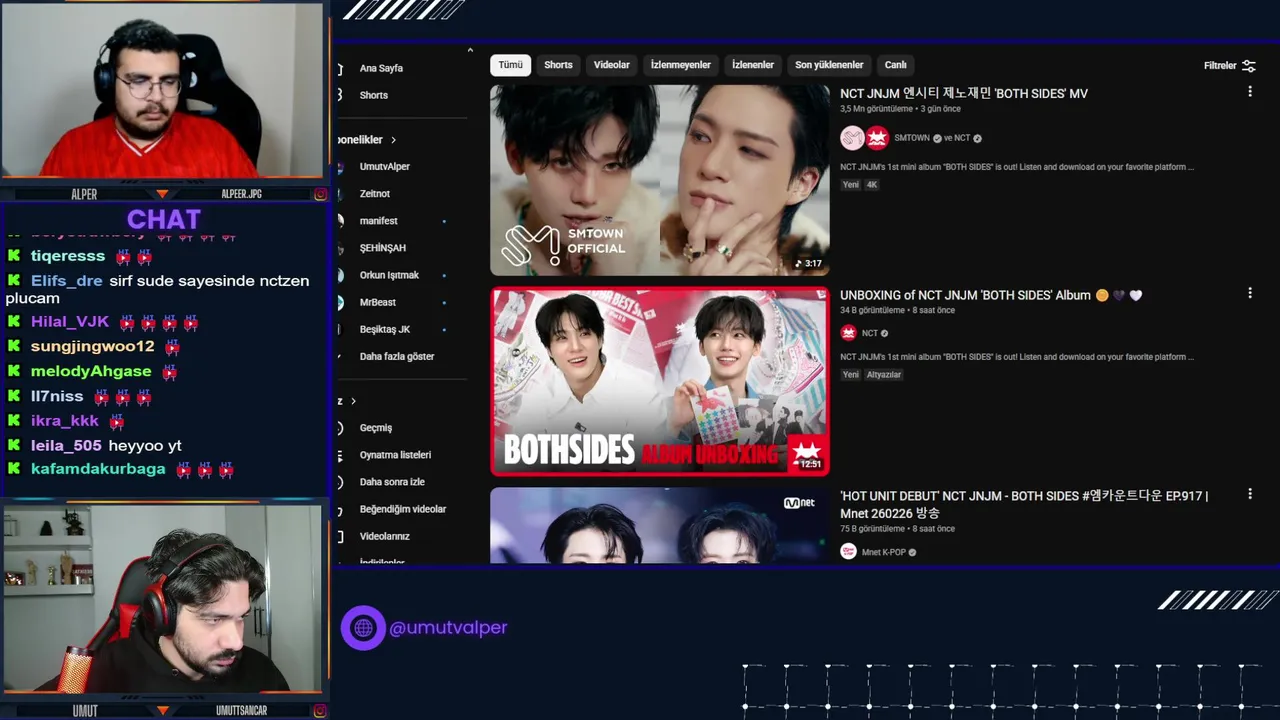Click chat username kafamdakurbaga
Screen dimensions: 1280x720
point(98,469)
